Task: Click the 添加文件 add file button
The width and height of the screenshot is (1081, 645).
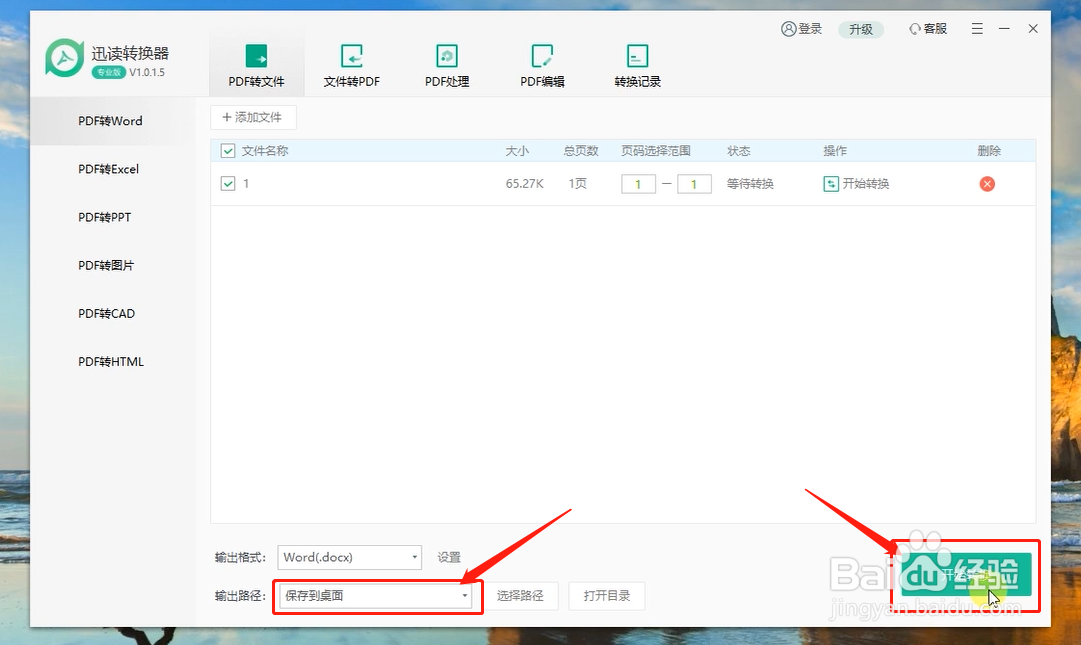Action: (x=253, y=117)
